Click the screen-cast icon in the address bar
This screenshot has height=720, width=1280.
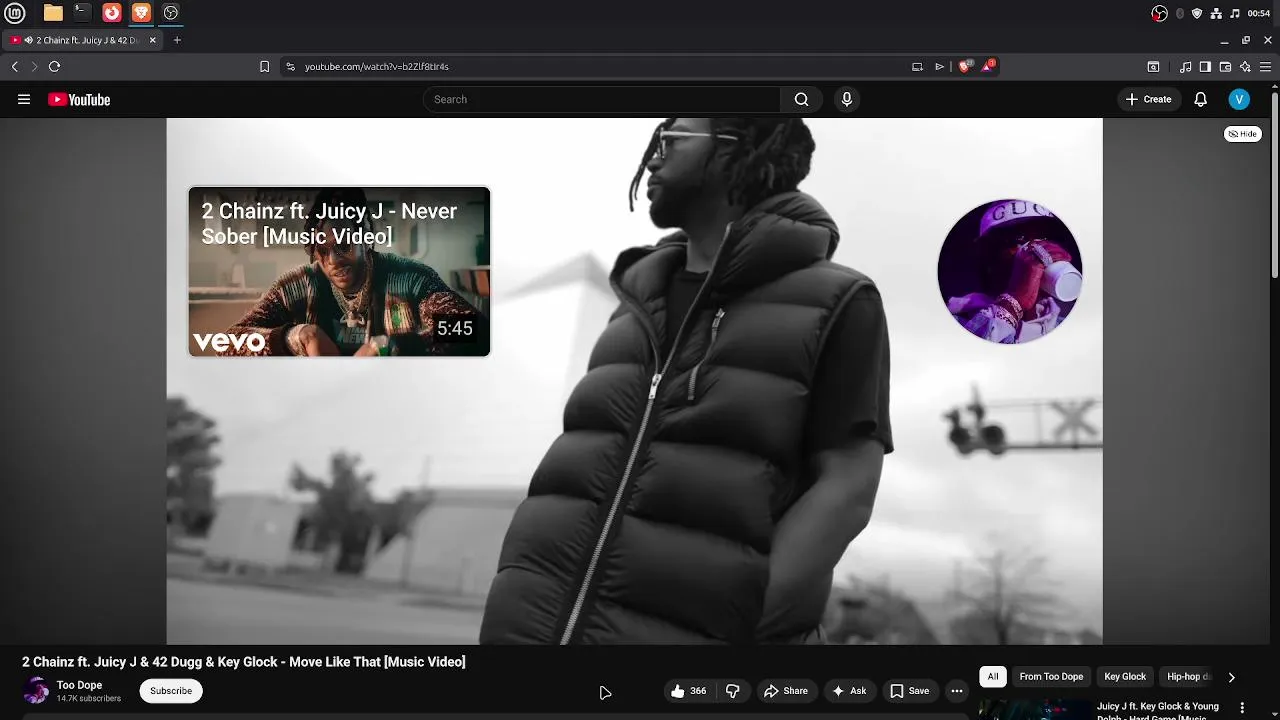pos(917,67)
